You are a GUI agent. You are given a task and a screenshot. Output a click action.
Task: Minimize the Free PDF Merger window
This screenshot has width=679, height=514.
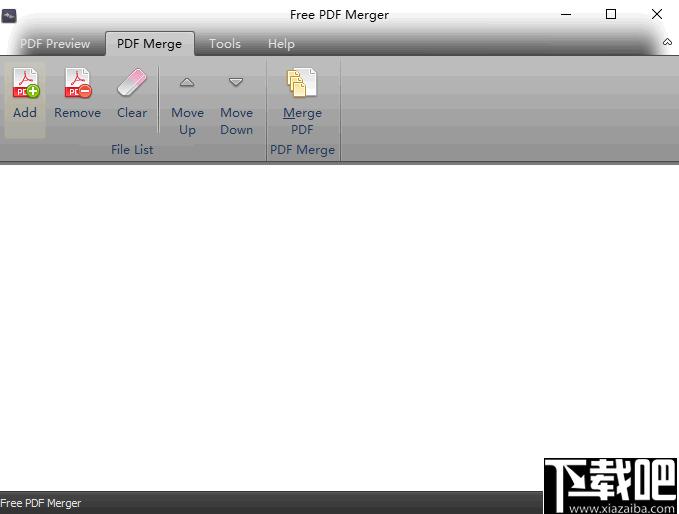(x=566, y=14)
